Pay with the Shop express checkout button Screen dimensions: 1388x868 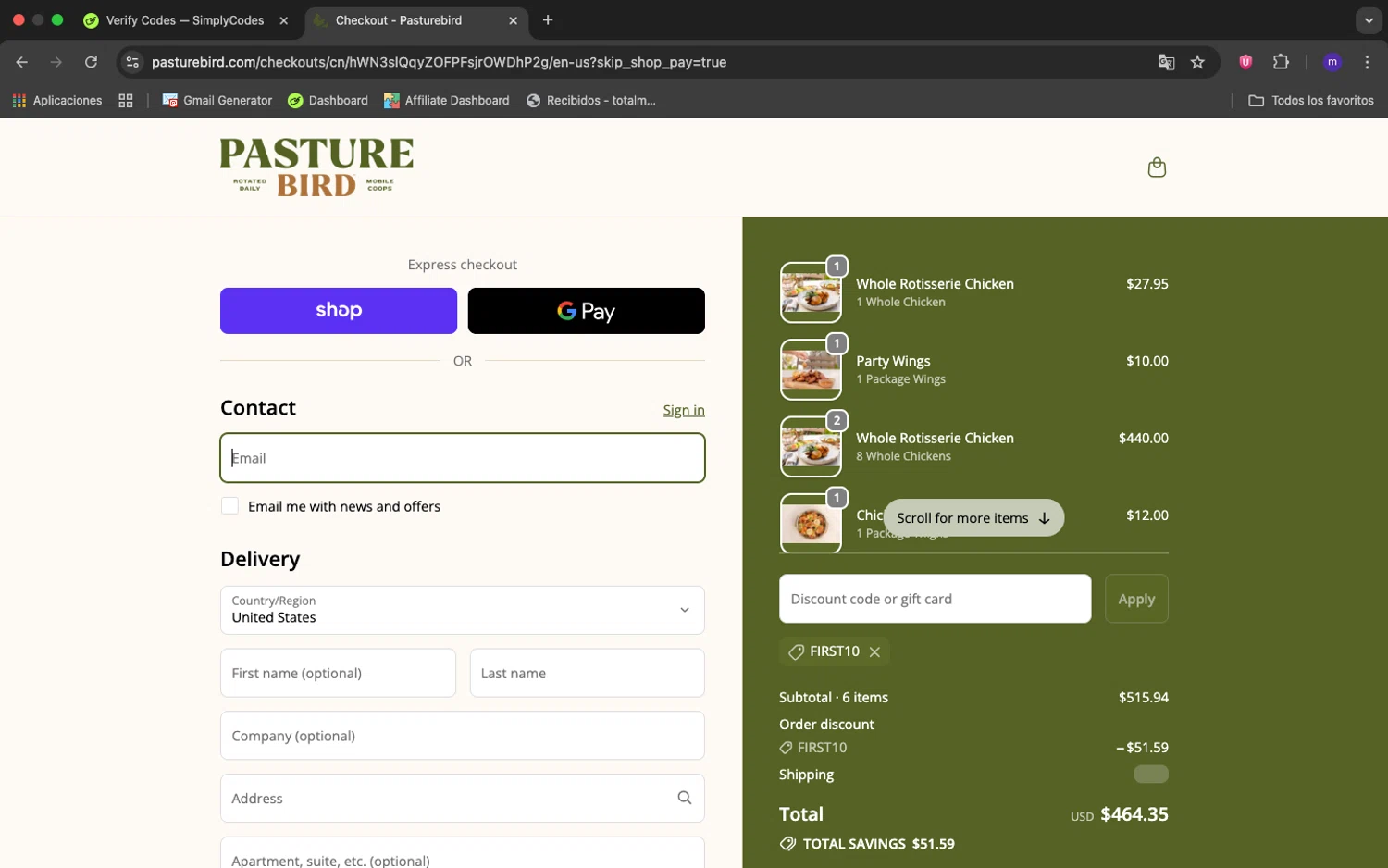click(339, 311)
